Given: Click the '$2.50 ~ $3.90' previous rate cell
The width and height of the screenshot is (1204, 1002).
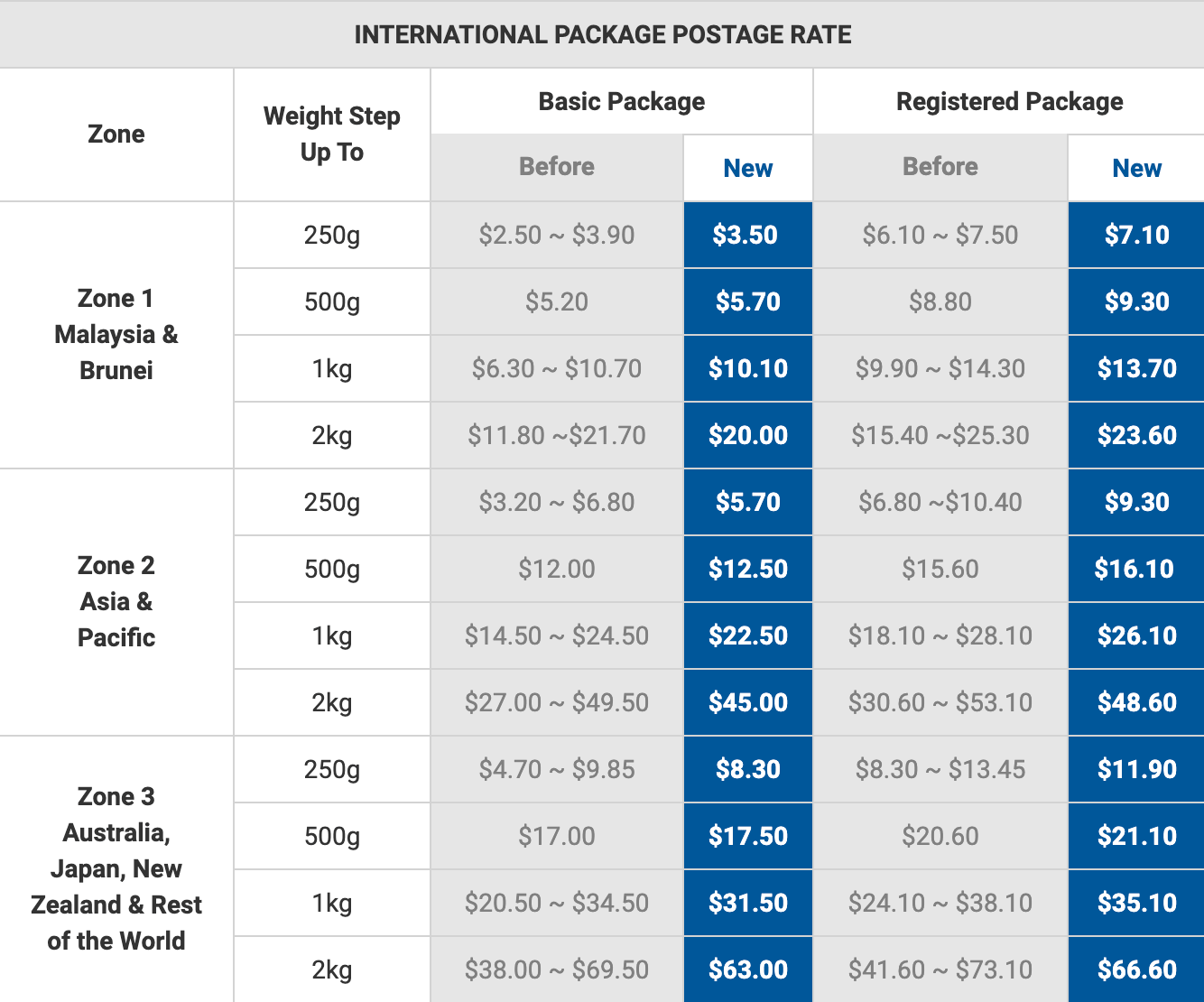Looking at the screenshot, I should pyautogui.click(x=557, y=236).
